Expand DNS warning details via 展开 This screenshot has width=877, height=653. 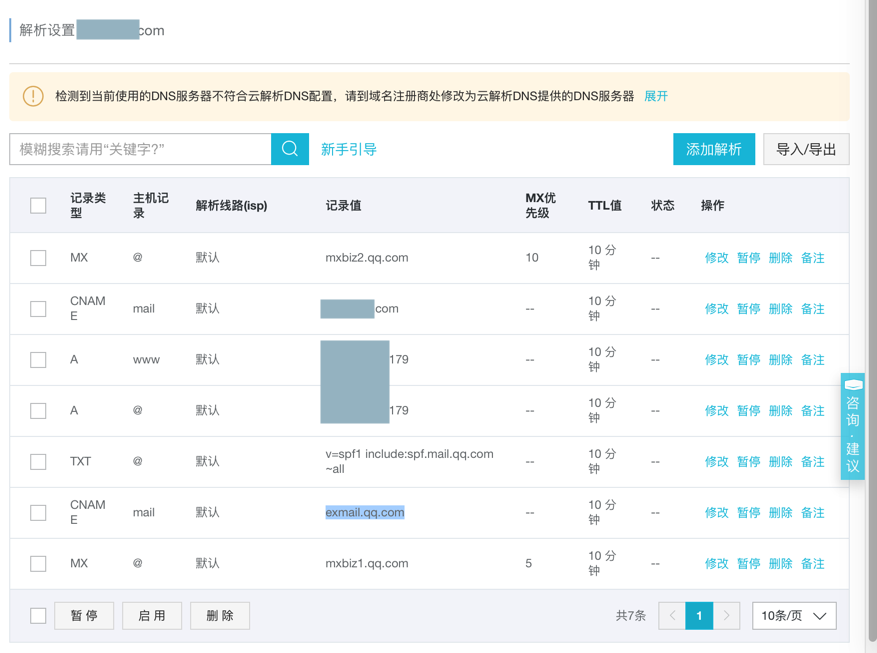656,96
